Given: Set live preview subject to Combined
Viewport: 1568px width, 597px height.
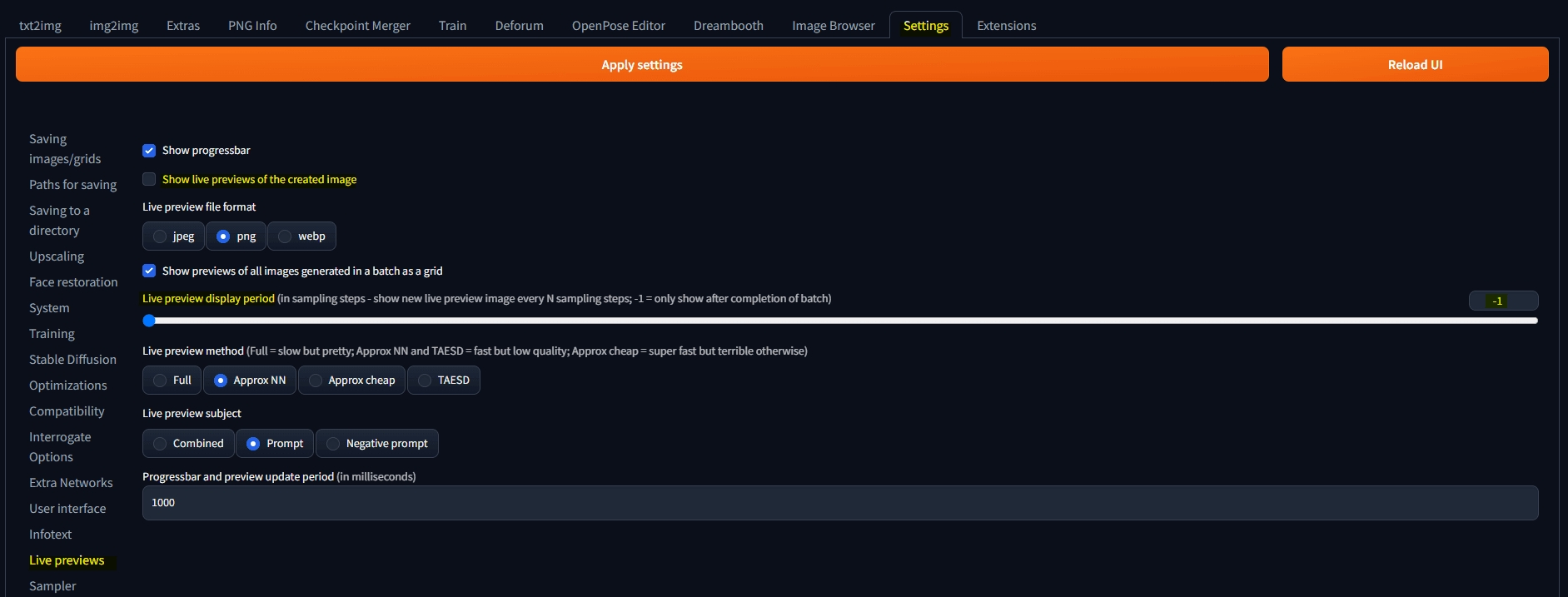Looking at the screenshot, I should click(x=160, y=444).
